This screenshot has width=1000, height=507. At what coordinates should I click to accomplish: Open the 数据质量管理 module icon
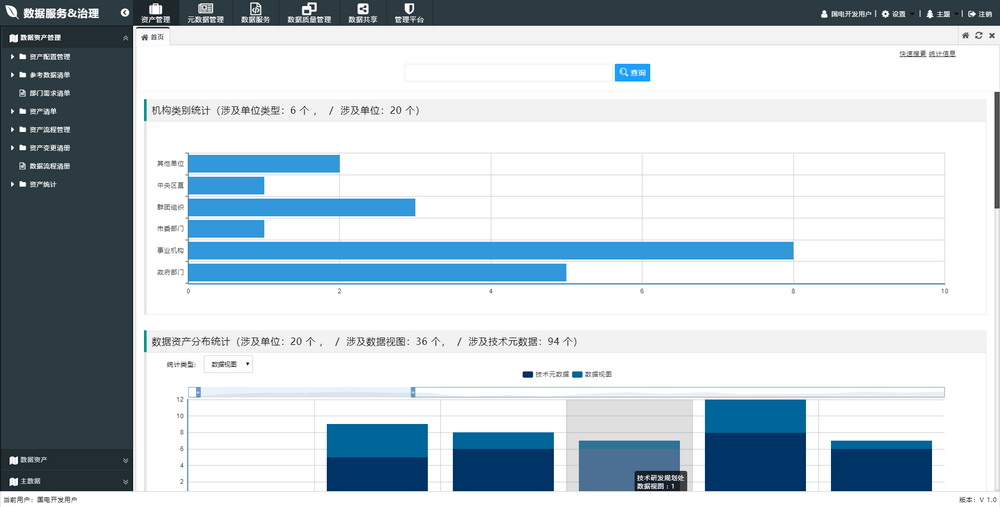coord(308,9)
